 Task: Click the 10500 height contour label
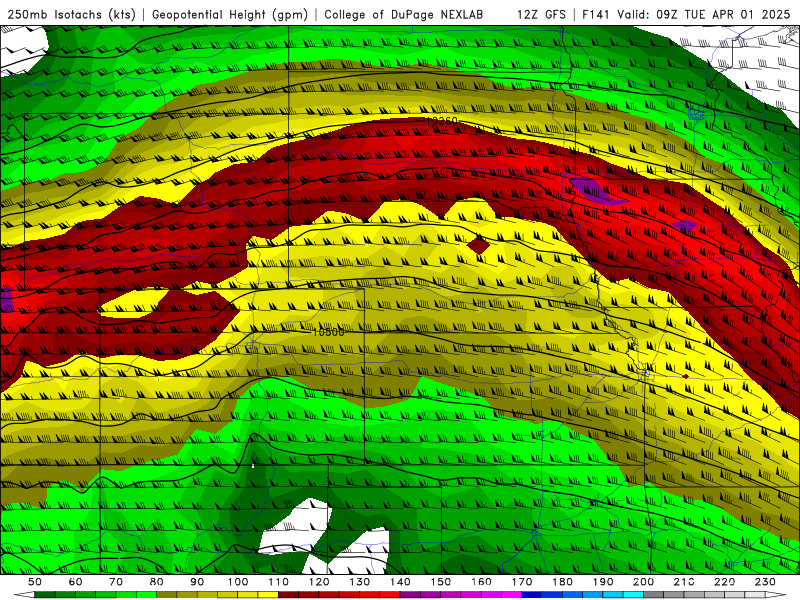click(x=328, y=332)
